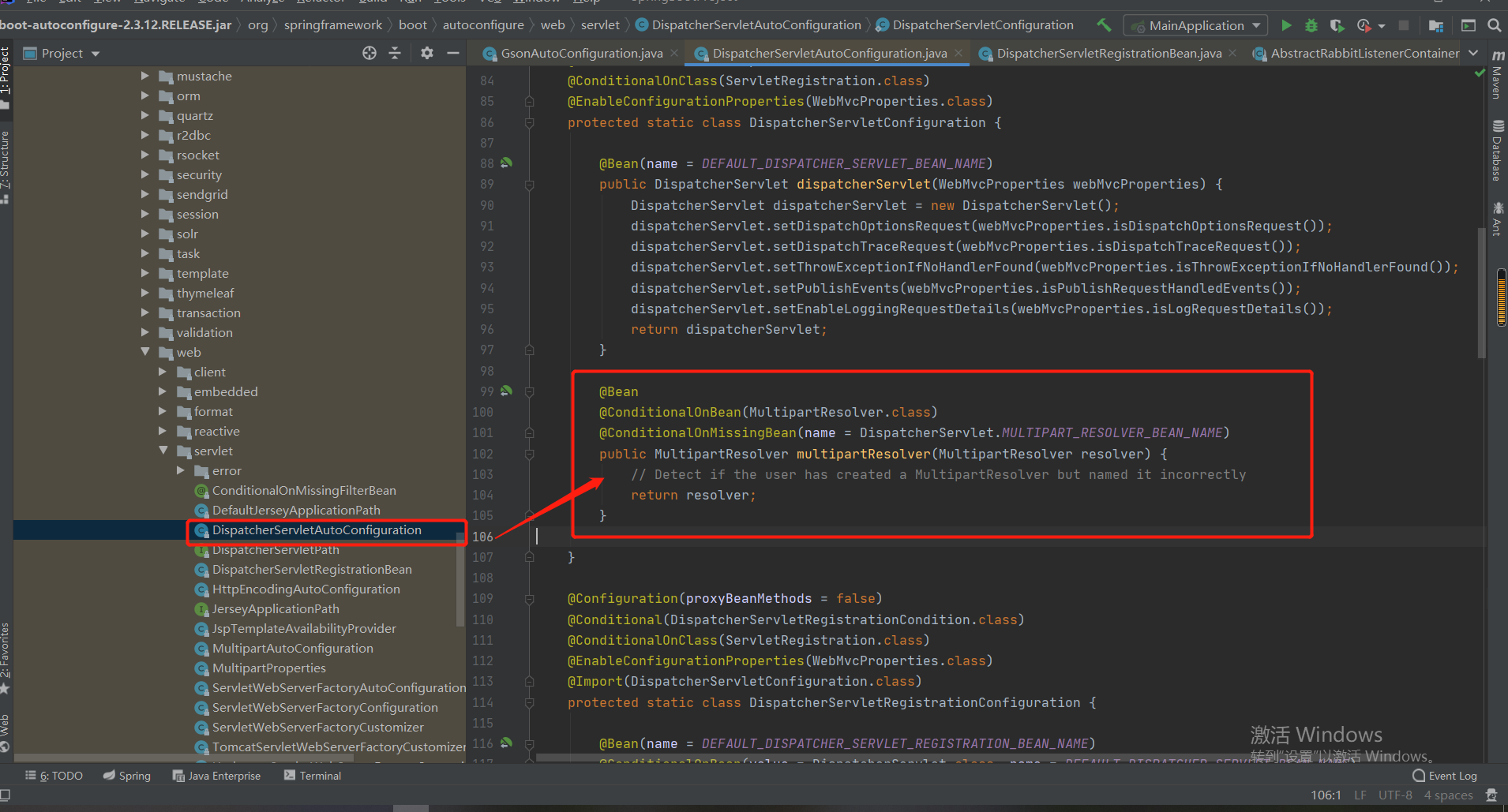Viewport: 1508px width, 812px height.
Task: Close the DispatcherServletAutoConfiguration.java tab
Action: 958,53
